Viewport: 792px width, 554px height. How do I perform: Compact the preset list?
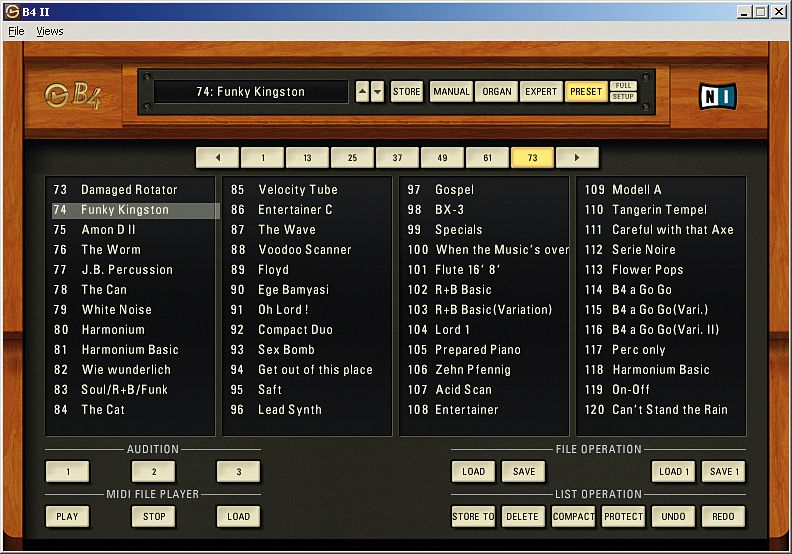[573, 517]
